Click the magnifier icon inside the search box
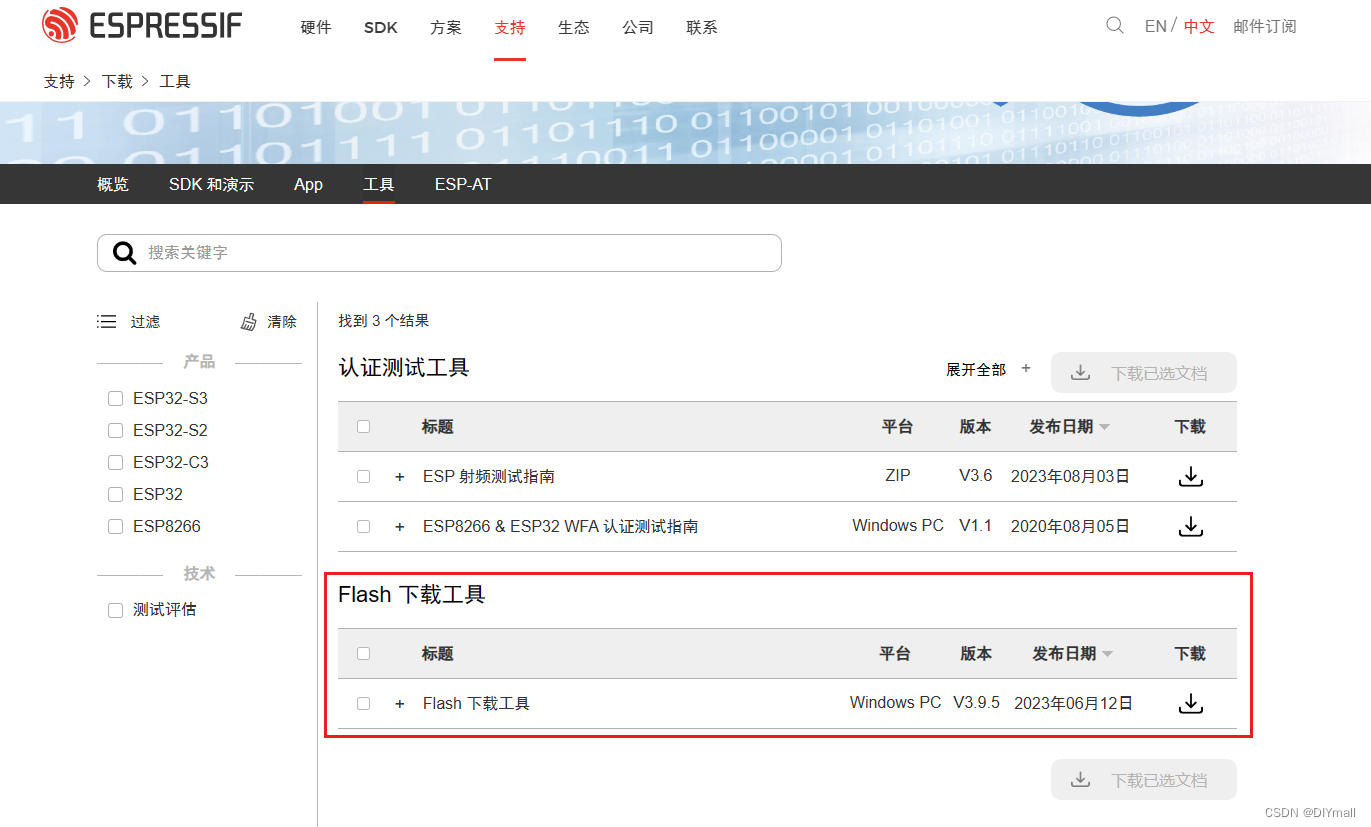 [124, 252]
